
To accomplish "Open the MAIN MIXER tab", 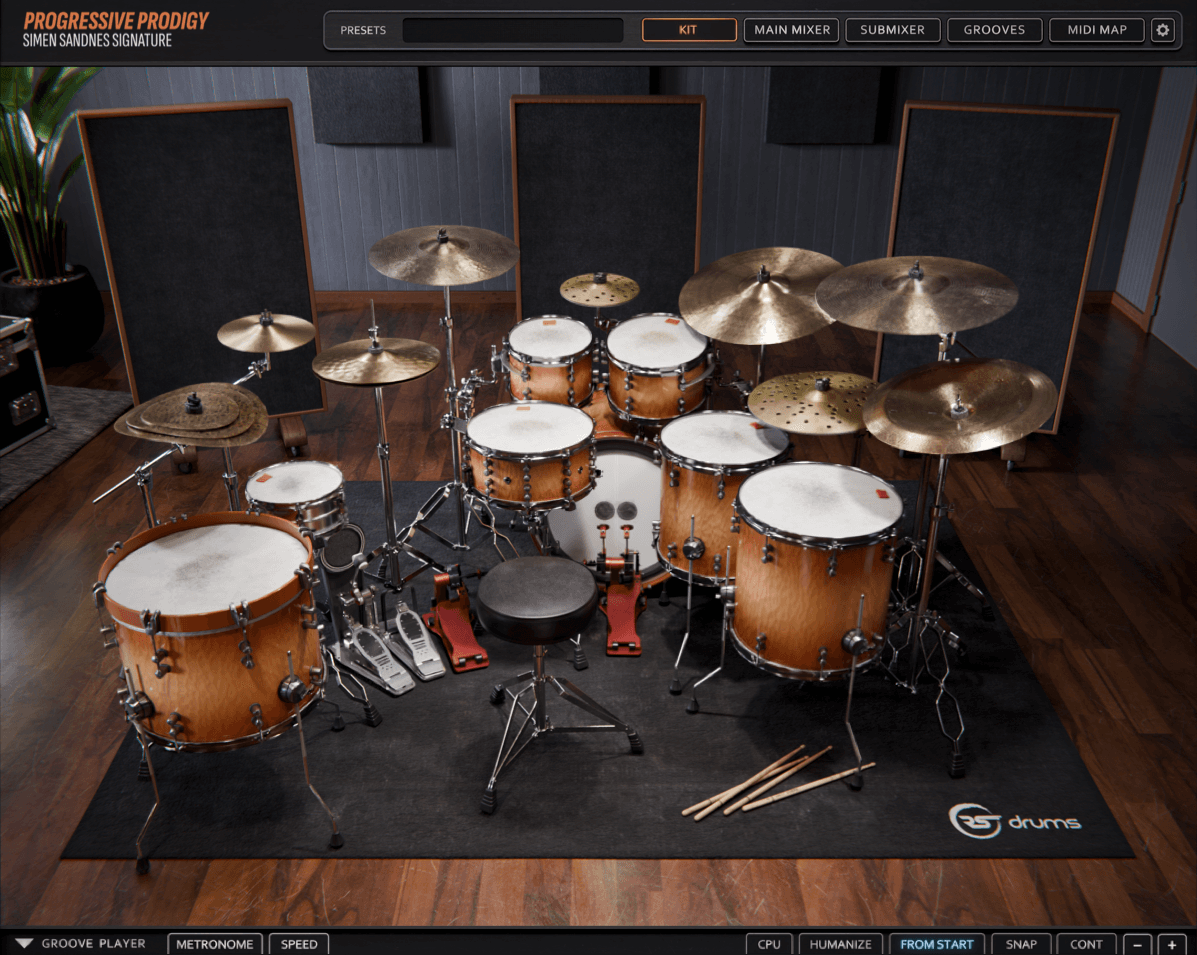I will tap(792, 30).
